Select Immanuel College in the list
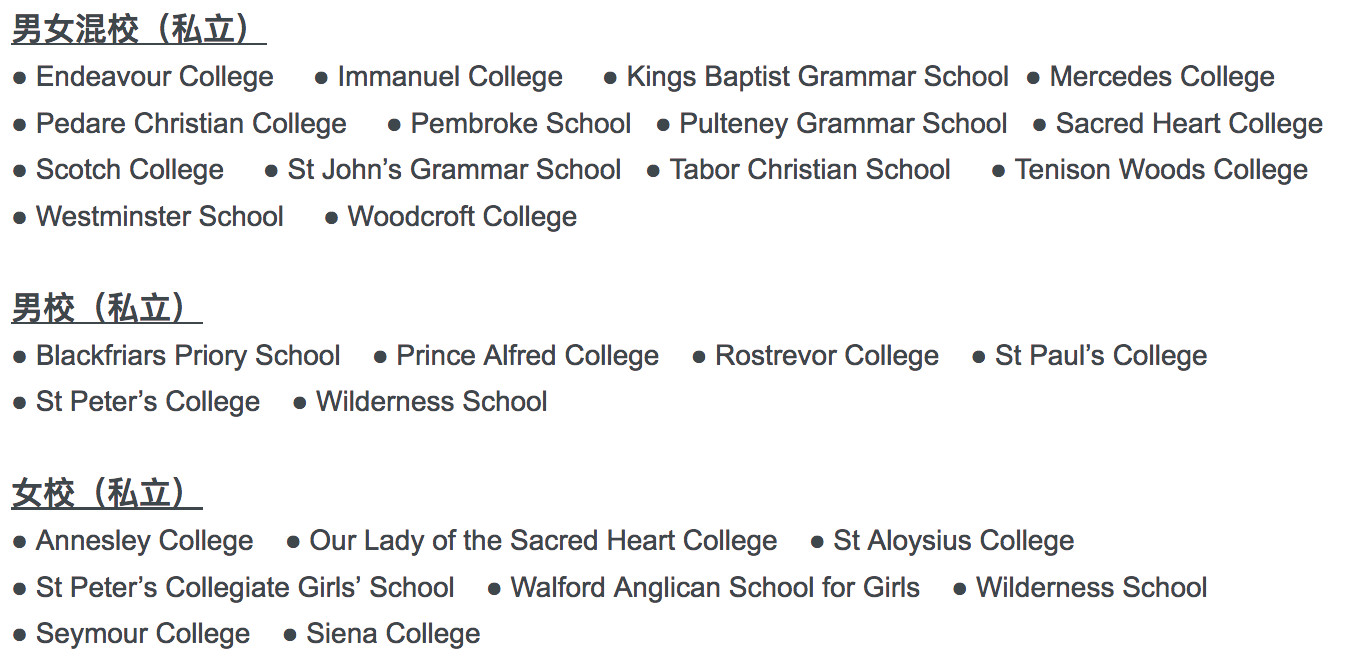Viewport: 1362px width, 670px height. pos(450,77)
